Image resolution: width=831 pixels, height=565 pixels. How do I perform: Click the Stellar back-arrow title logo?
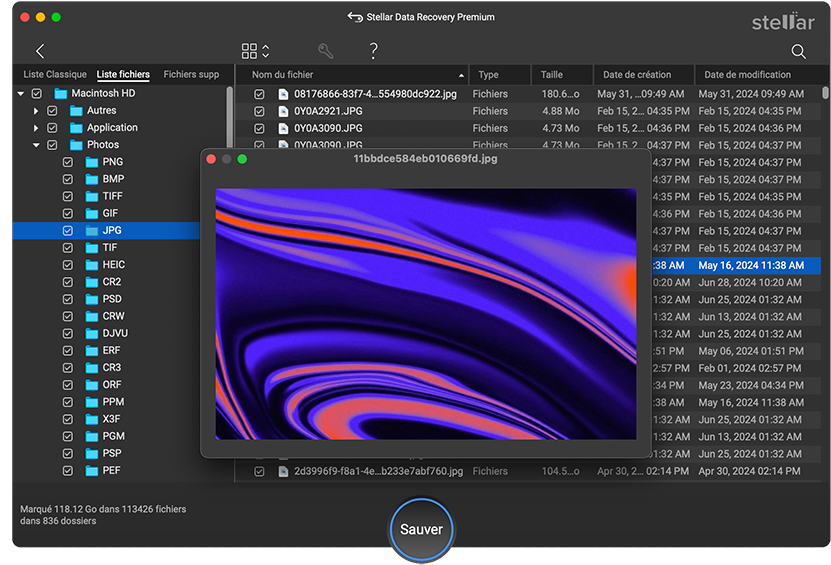(x=355, y=17)
